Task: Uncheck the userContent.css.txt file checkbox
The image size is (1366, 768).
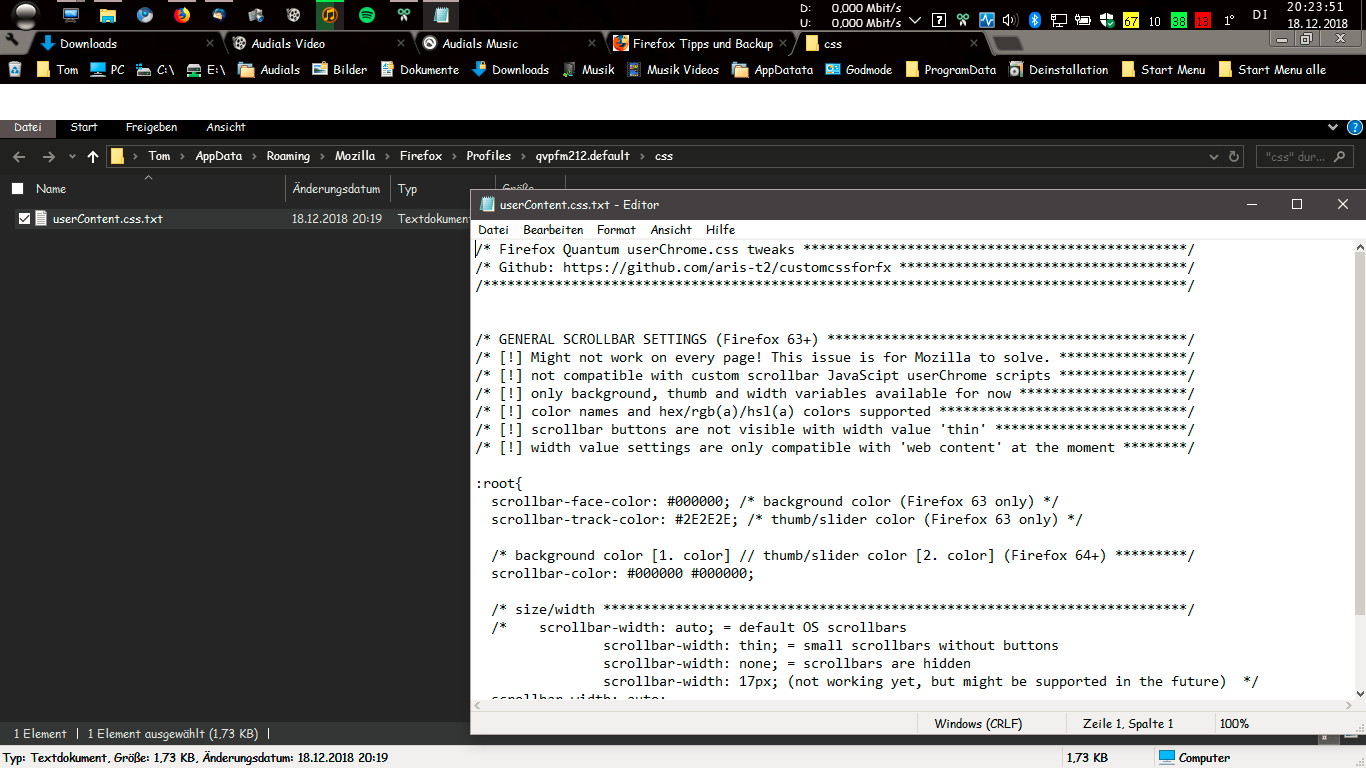Action: click(24, 219)
